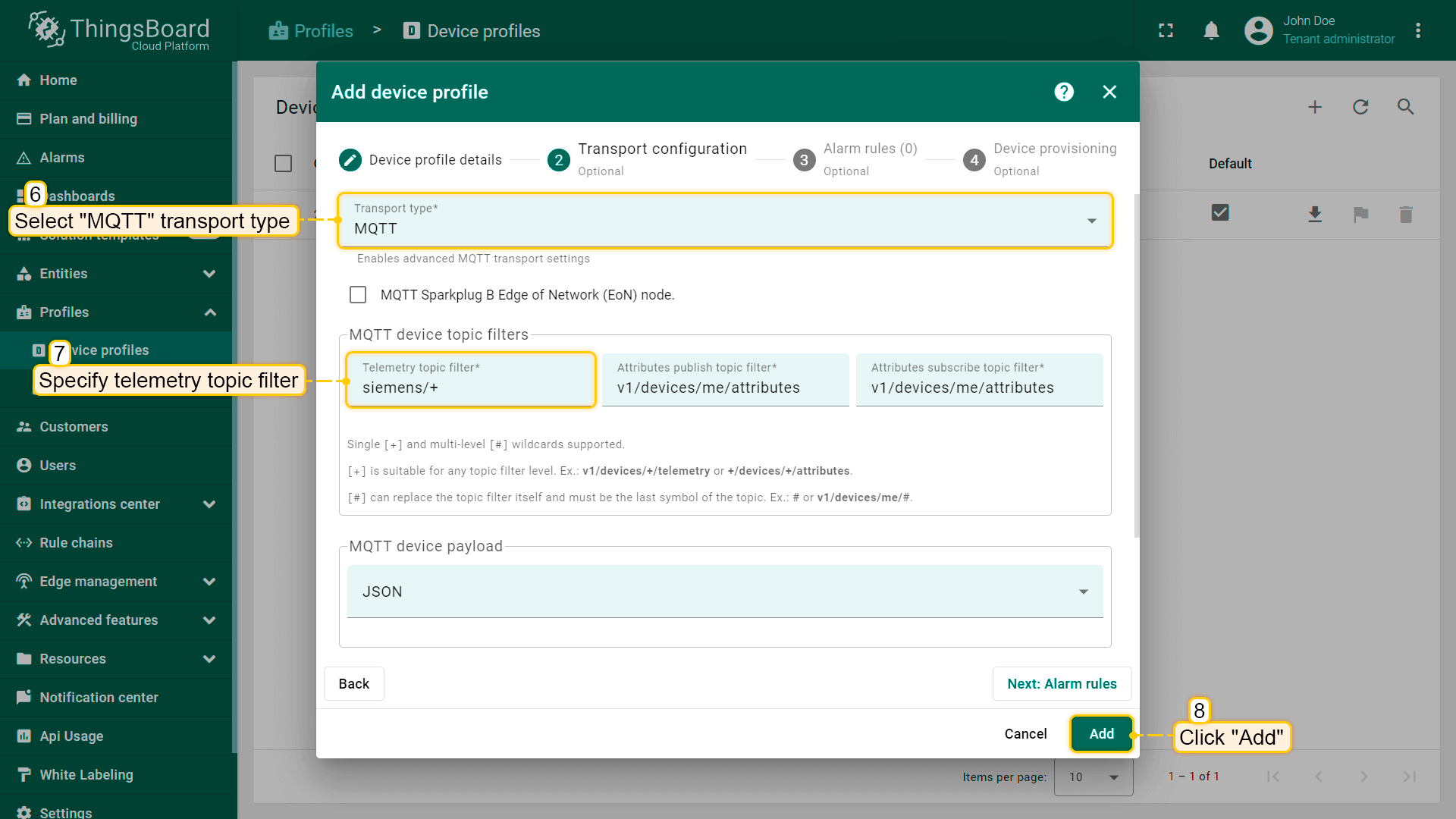
Task: Open the MQTT device payload JSON dropdown
Action: pos(724,591)
